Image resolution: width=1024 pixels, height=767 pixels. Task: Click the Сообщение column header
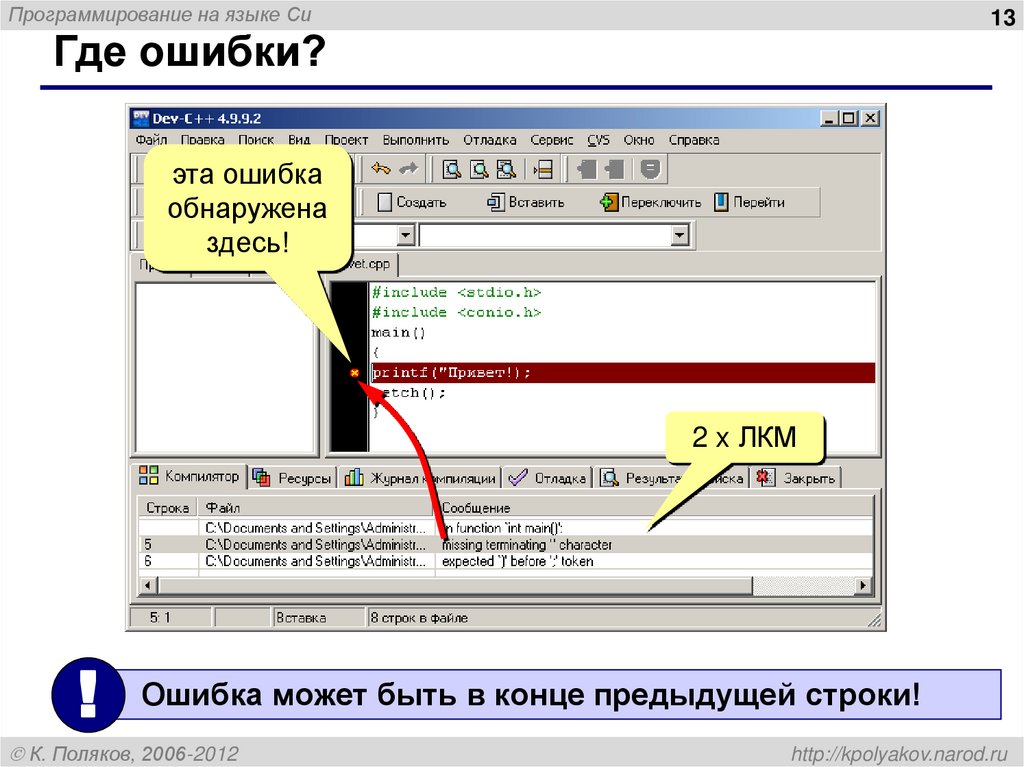pos(654,508)
